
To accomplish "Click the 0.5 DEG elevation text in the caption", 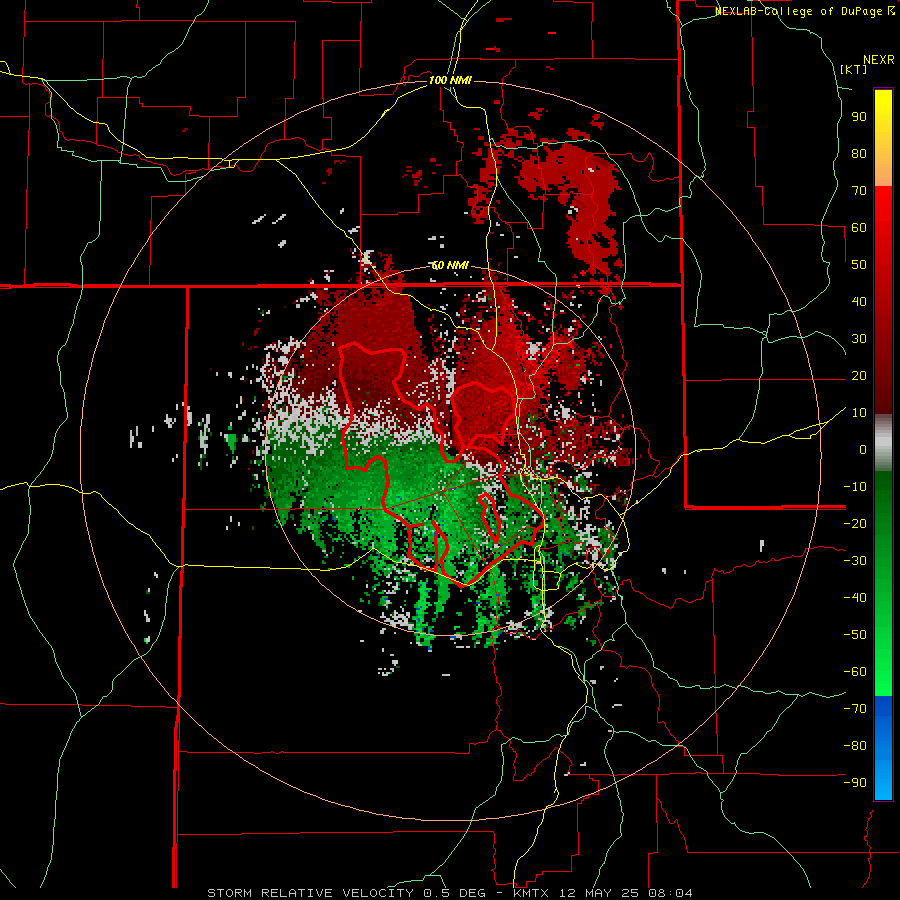I will 455,893.
